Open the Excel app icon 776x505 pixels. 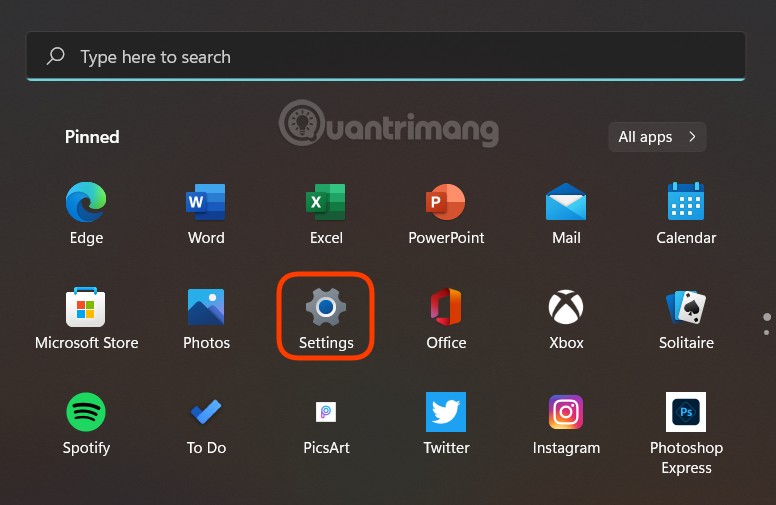(326, 202)
